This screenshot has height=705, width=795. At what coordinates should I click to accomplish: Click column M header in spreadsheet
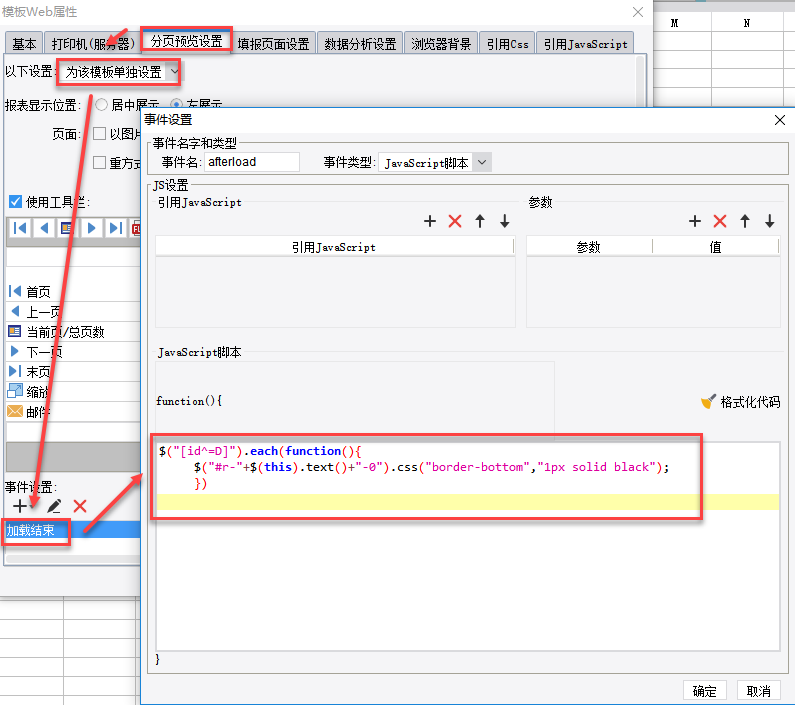pos(674,23)
